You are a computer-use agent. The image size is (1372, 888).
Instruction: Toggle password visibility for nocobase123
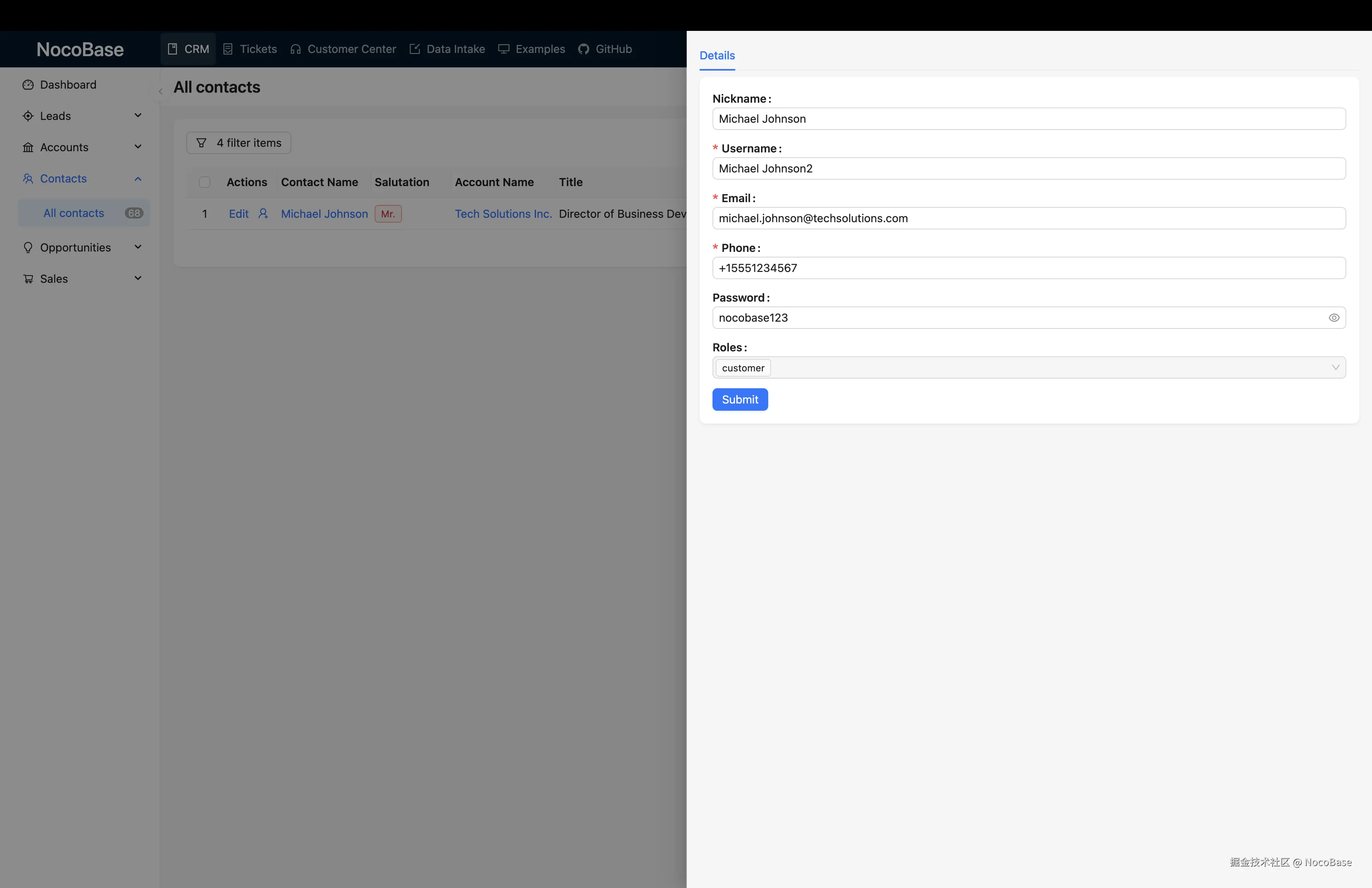coord(1335,318)
